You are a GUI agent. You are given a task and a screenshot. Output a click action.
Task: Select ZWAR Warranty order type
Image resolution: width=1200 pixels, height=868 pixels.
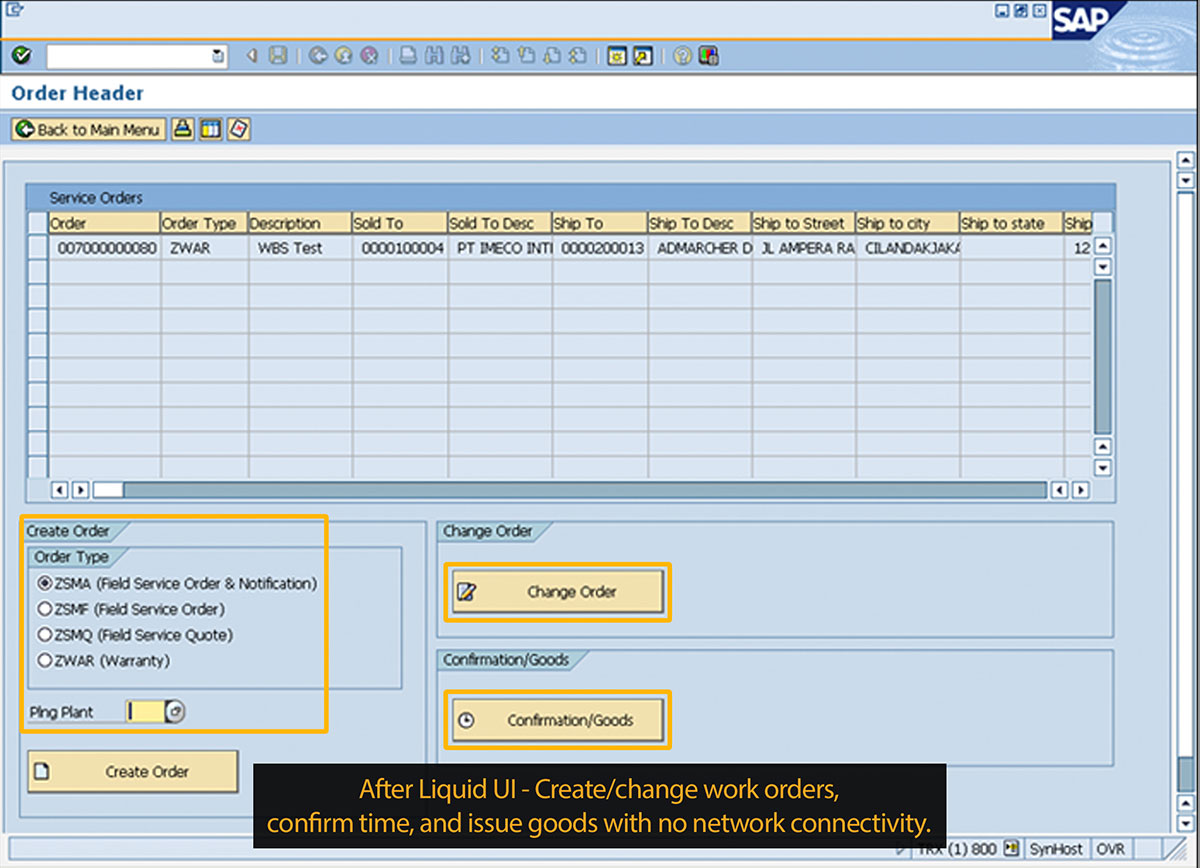click(x=44, y=661)
